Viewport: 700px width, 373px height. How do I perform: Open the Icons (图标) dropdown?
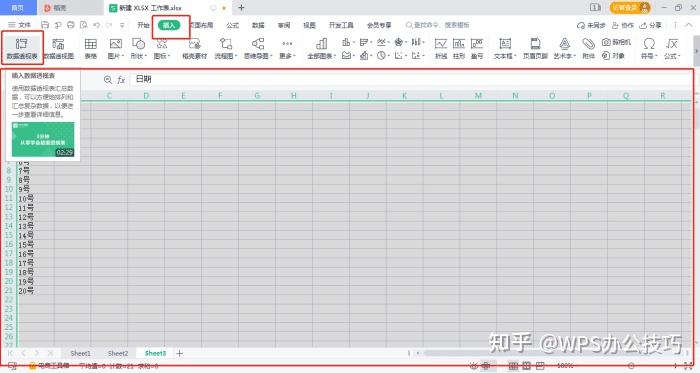(162, 48)
